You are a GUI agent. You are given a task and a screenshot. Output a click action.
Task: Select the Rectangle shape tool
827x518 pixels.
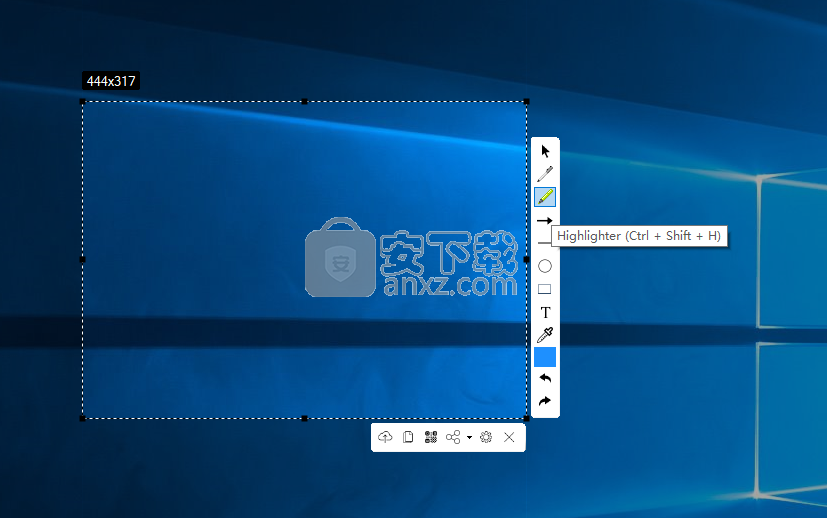(x=545, y=289)
